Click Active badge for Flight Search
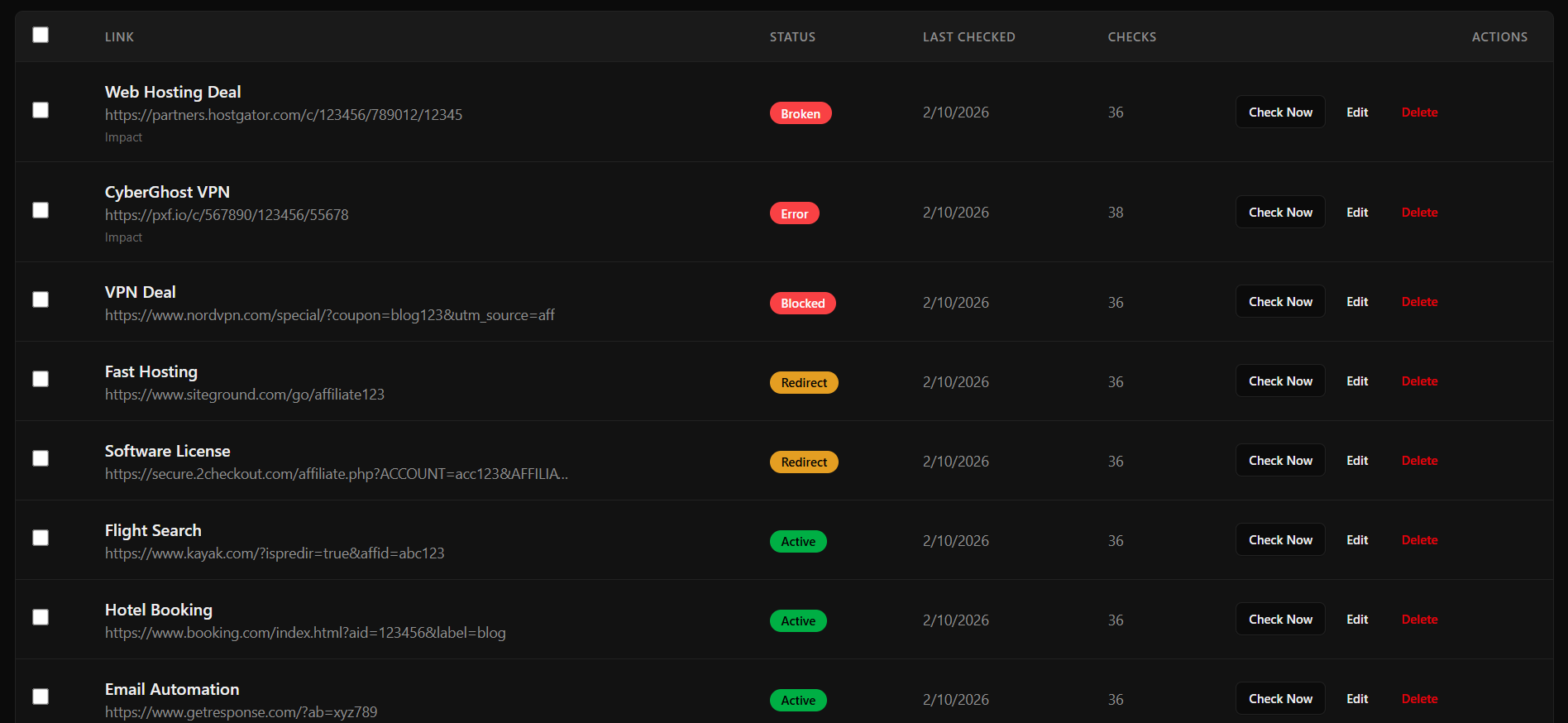 pyautogui.click(x=798, y=541)
